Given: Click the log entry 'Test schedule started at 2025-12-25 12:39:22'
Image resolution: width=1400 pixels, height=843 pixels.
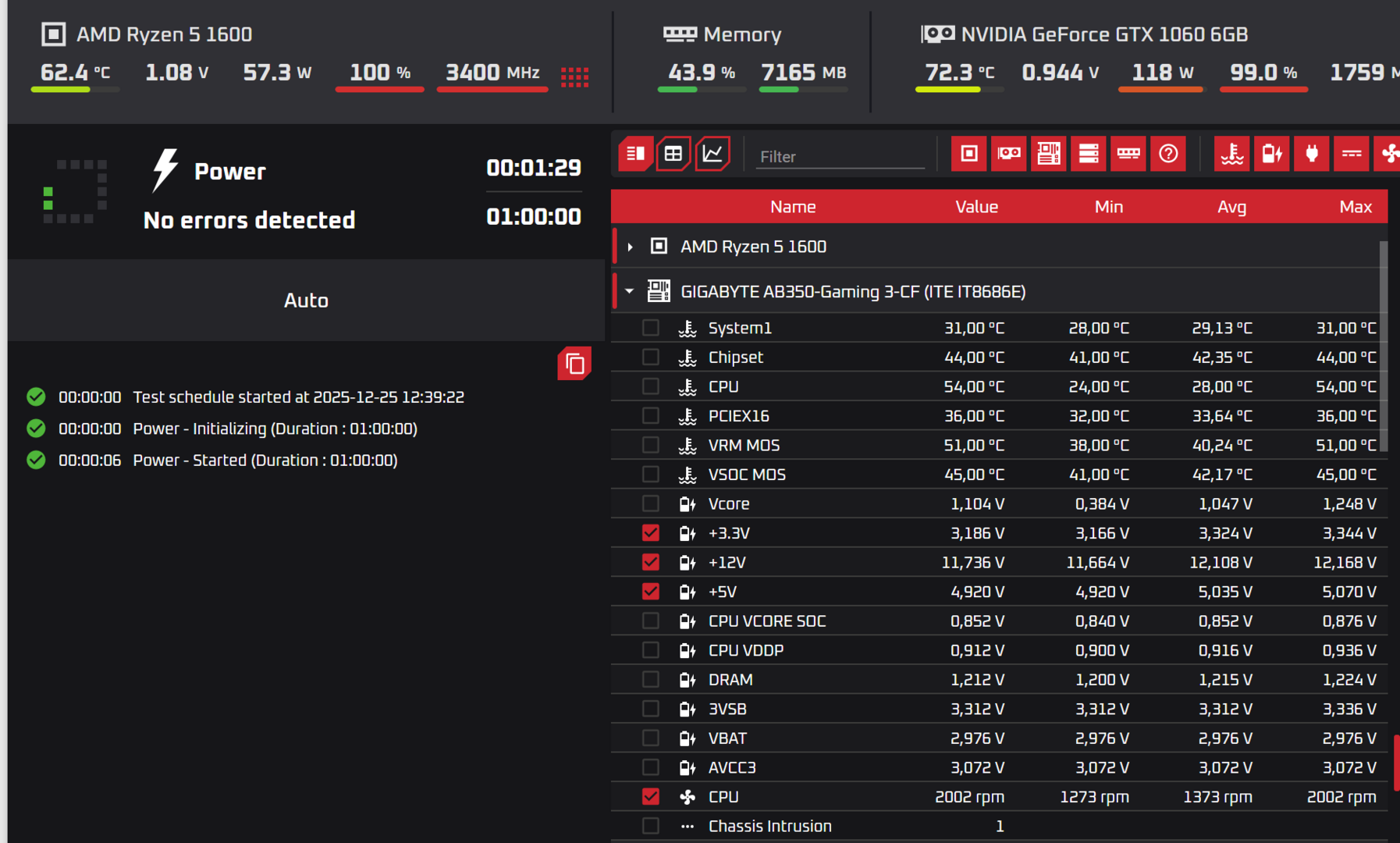Looking at the screenshot, I should (x=299, y=397).
